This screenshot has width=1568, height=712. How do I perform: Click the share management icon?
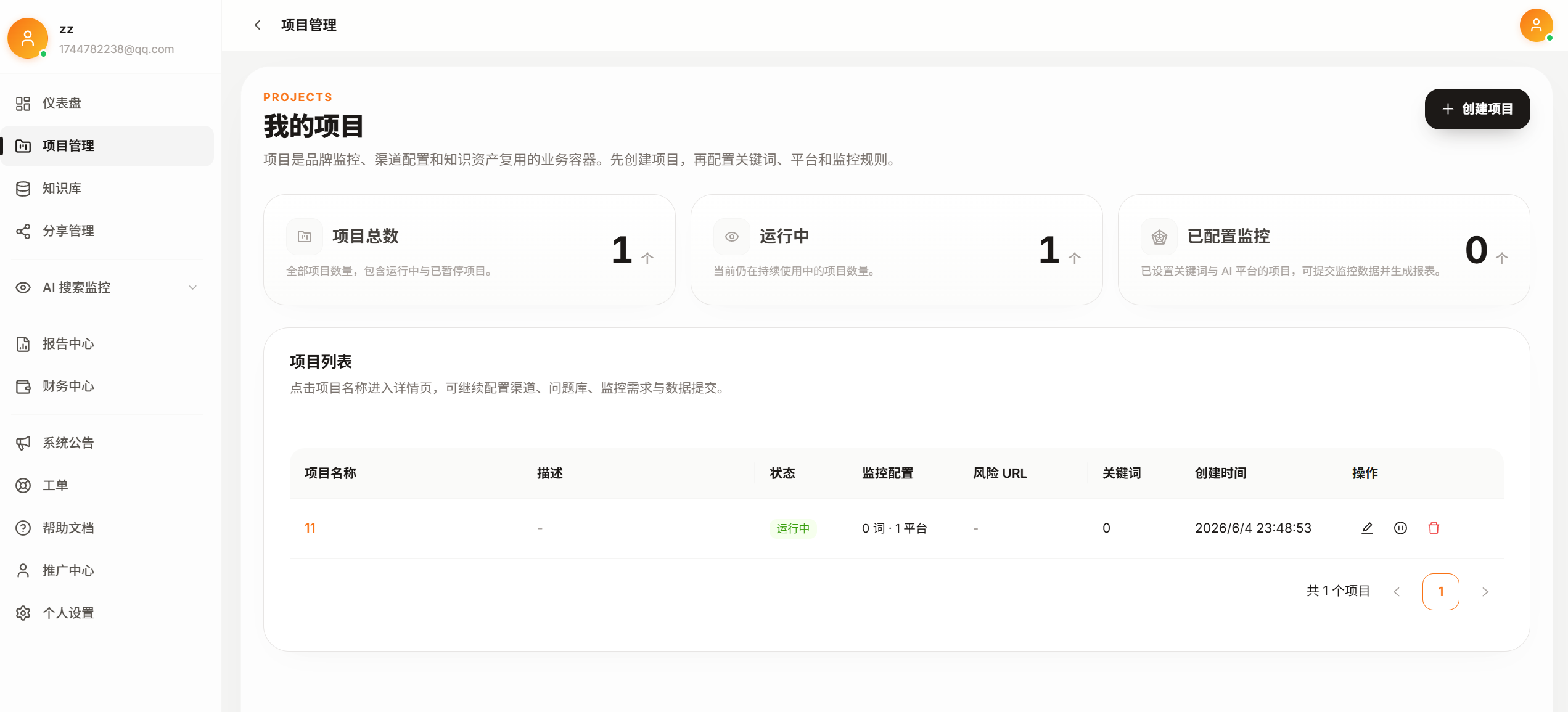[23, 231]
